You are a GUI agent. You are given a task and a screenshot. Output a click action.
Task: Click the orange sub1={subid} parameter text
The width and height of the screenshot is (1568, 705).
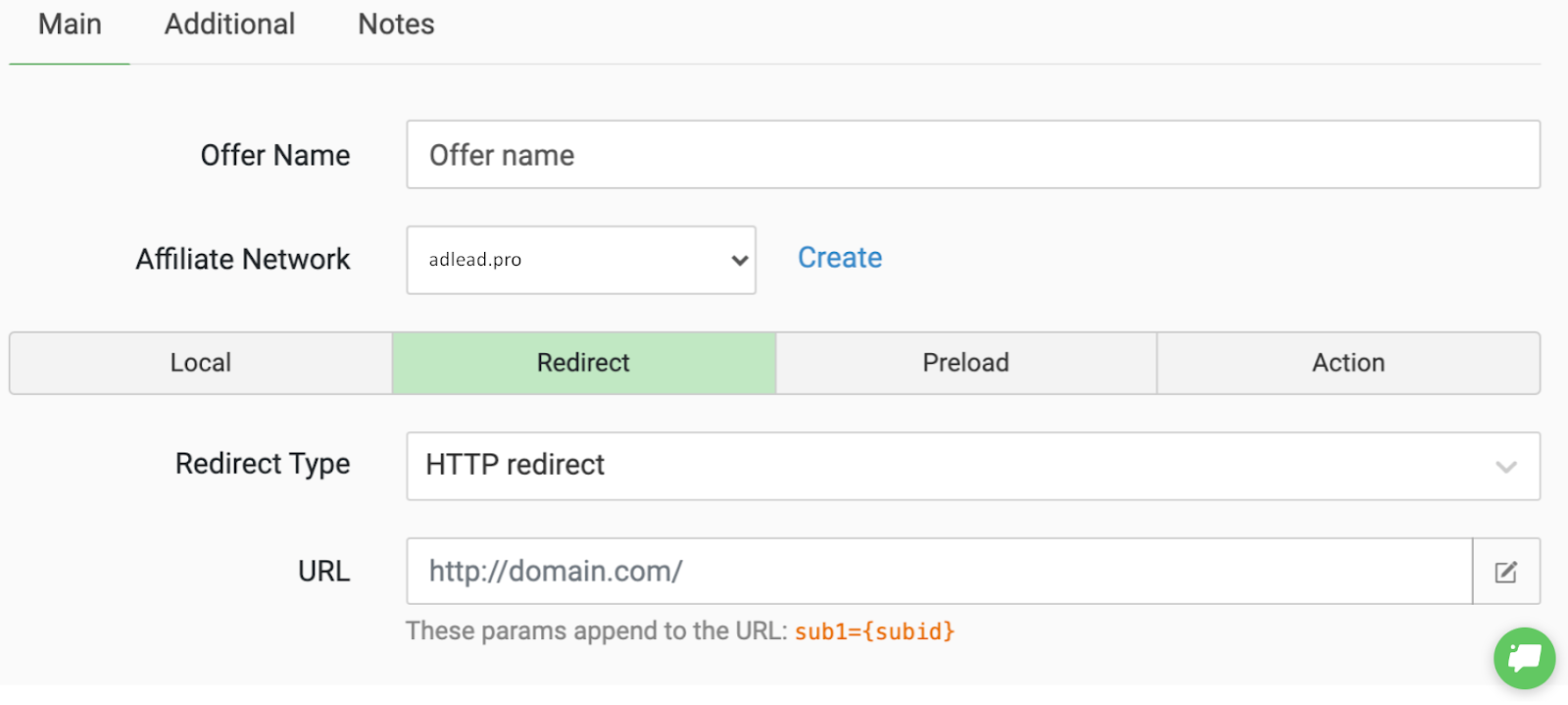click(x=874, y=631)
